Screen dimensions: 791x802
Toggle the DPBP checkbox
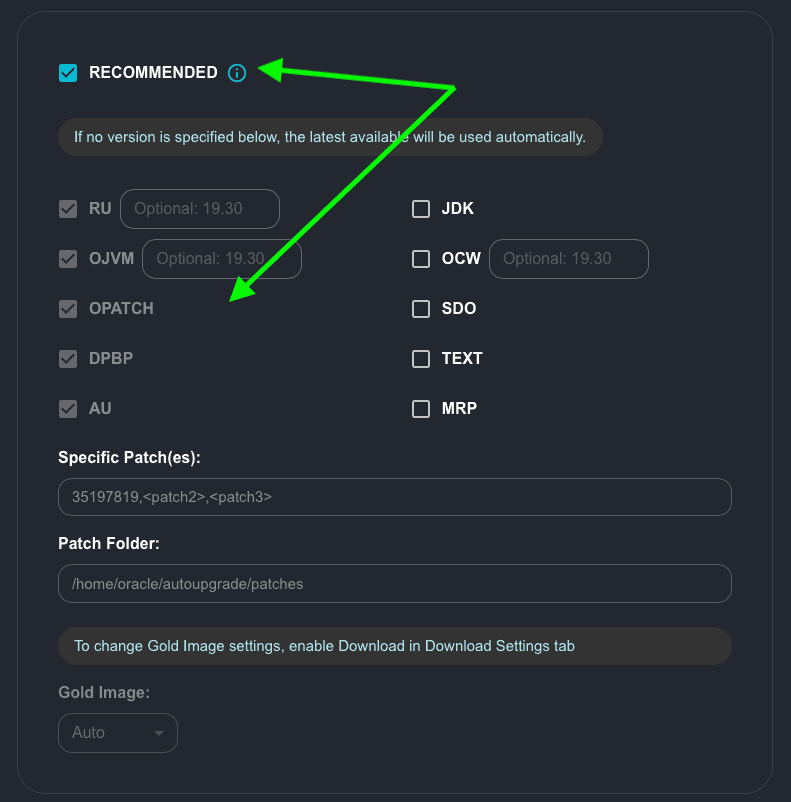pos(68,359)
